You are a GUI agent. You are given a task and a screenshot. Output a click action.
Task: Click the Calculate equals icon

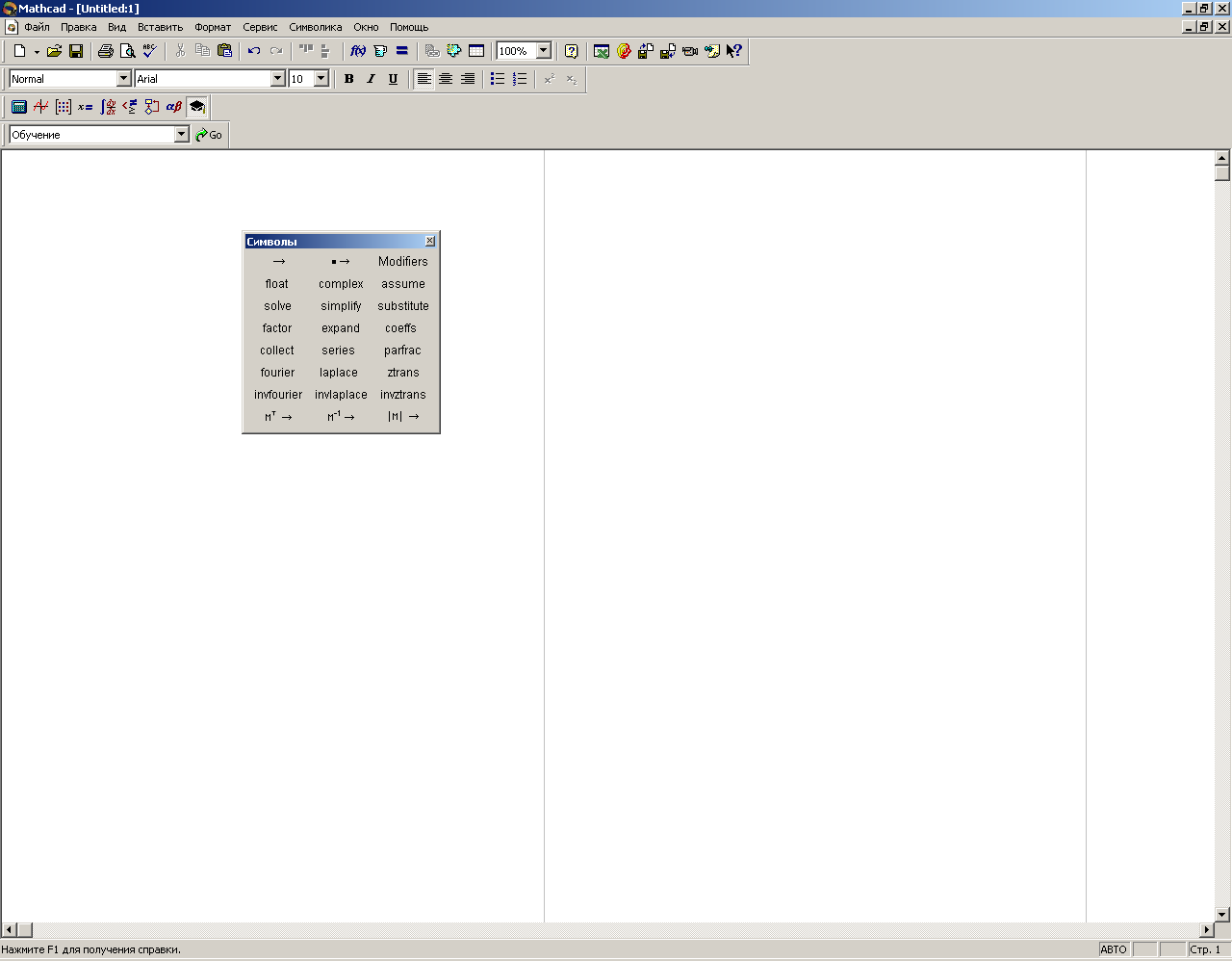402,51
